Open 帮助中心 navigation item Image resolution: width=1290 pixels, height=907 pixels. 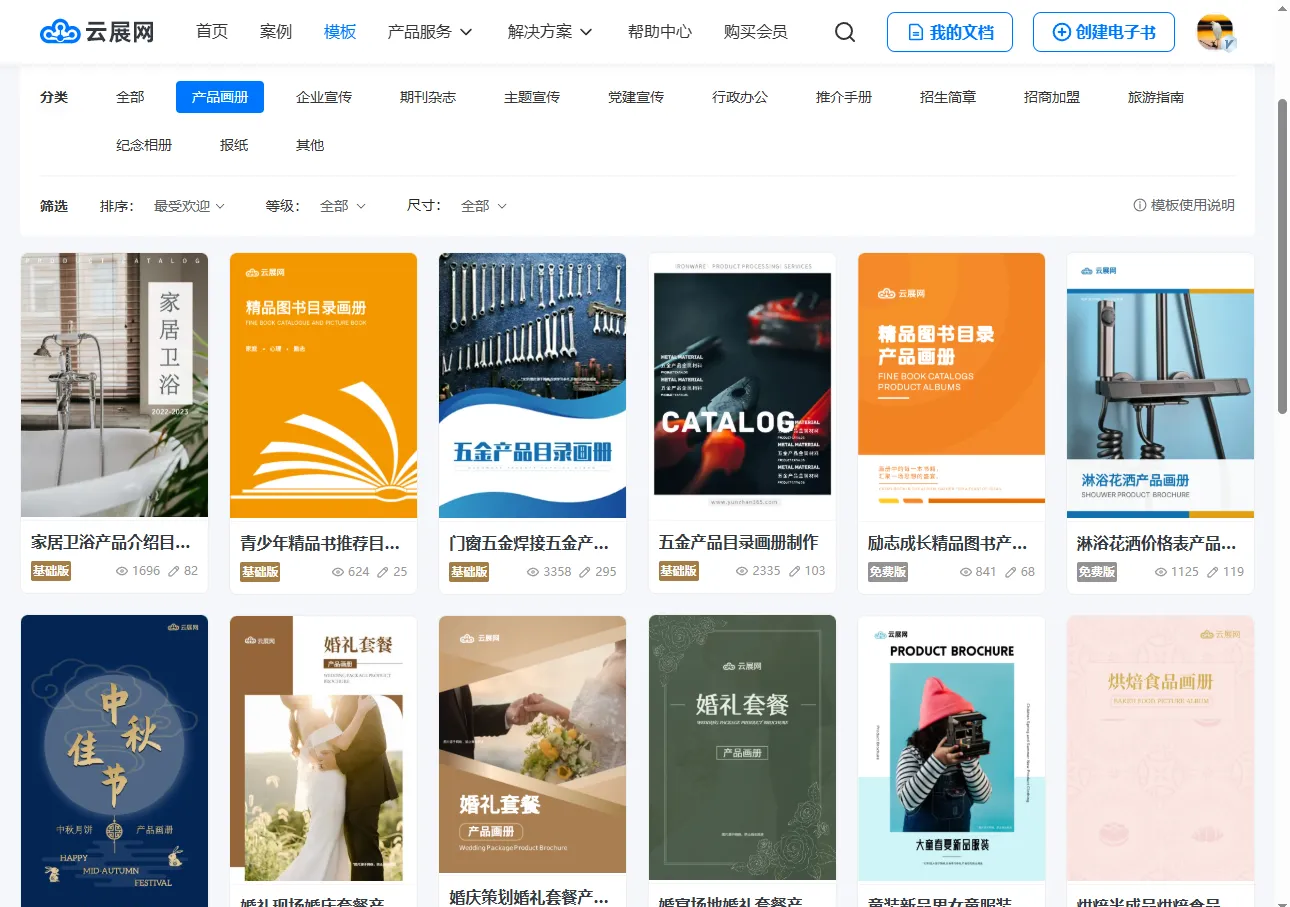tap(660, 32)
